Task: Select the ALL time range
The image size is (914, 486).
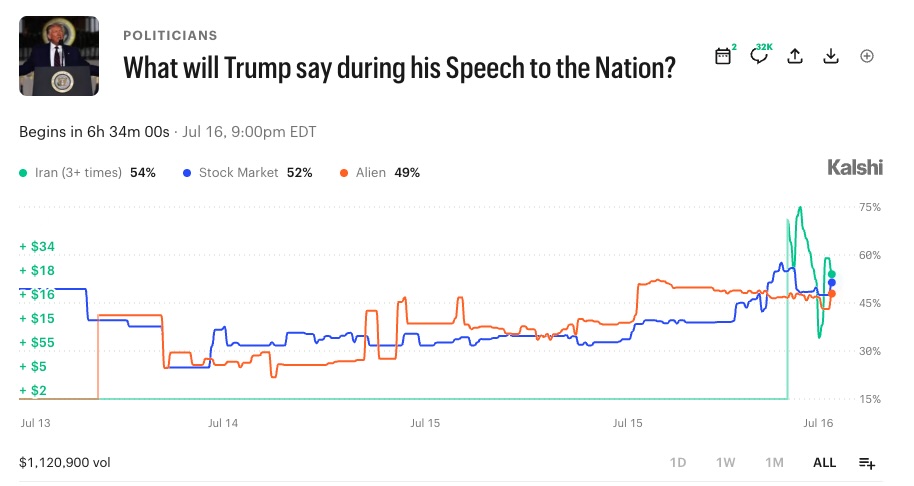Action: coord(824,463)
